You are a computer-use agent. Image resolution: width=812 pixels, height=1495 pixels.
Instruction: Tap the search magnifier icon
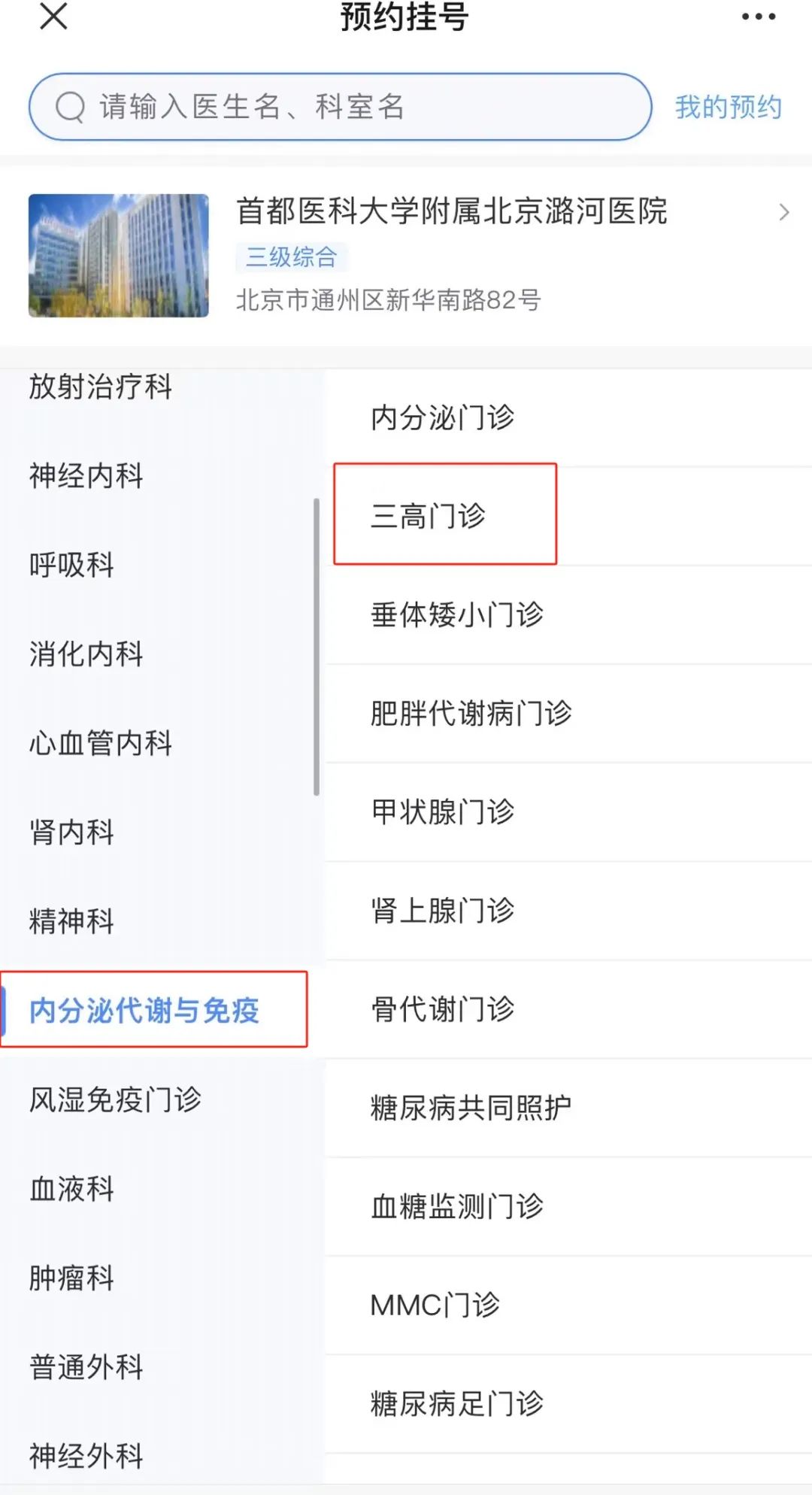pyautogui.click(x=70, y=107)
